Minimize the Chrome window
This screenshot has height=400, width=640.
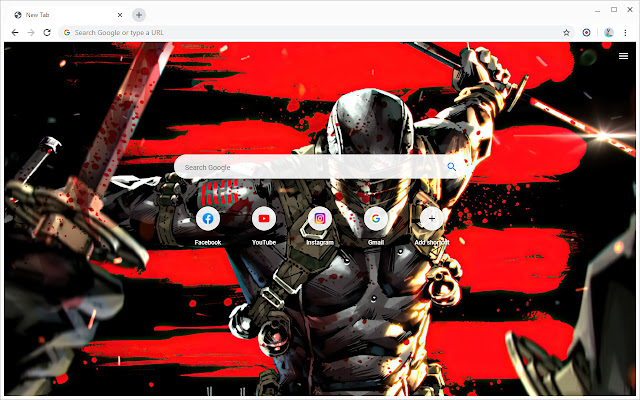click(x=598, y=10)
